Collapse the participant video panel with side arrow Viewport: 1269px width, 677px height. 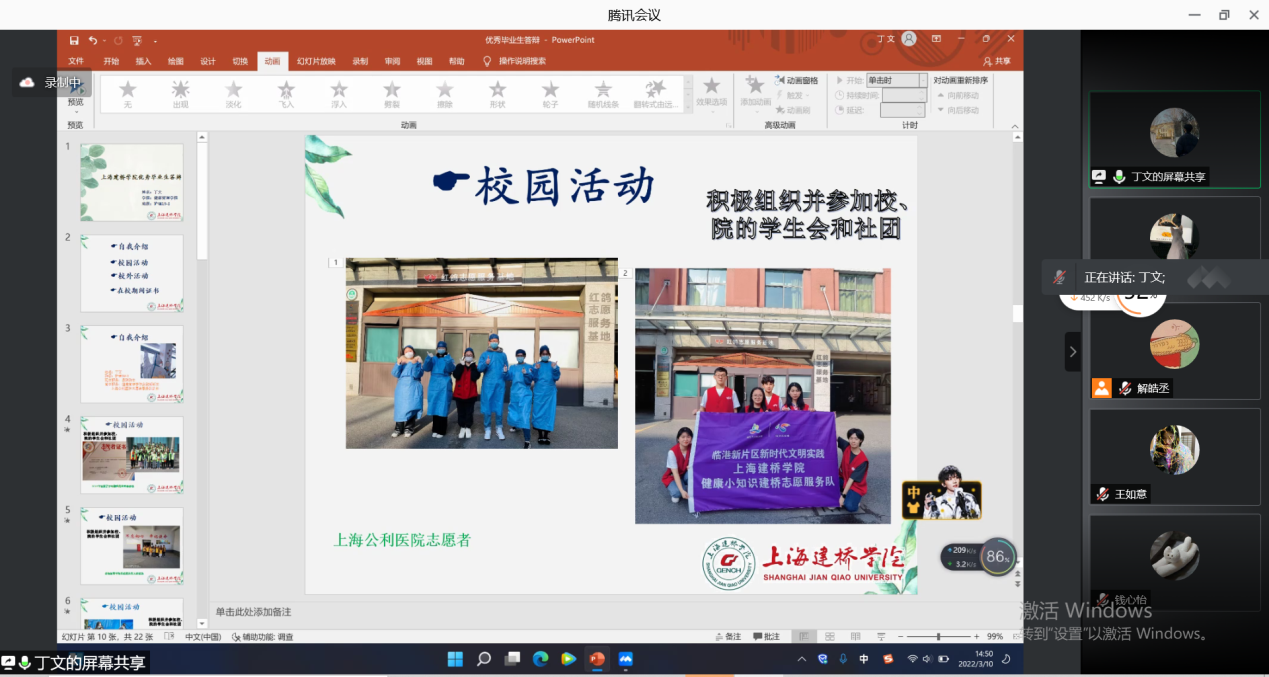[x=1072, y=352]
